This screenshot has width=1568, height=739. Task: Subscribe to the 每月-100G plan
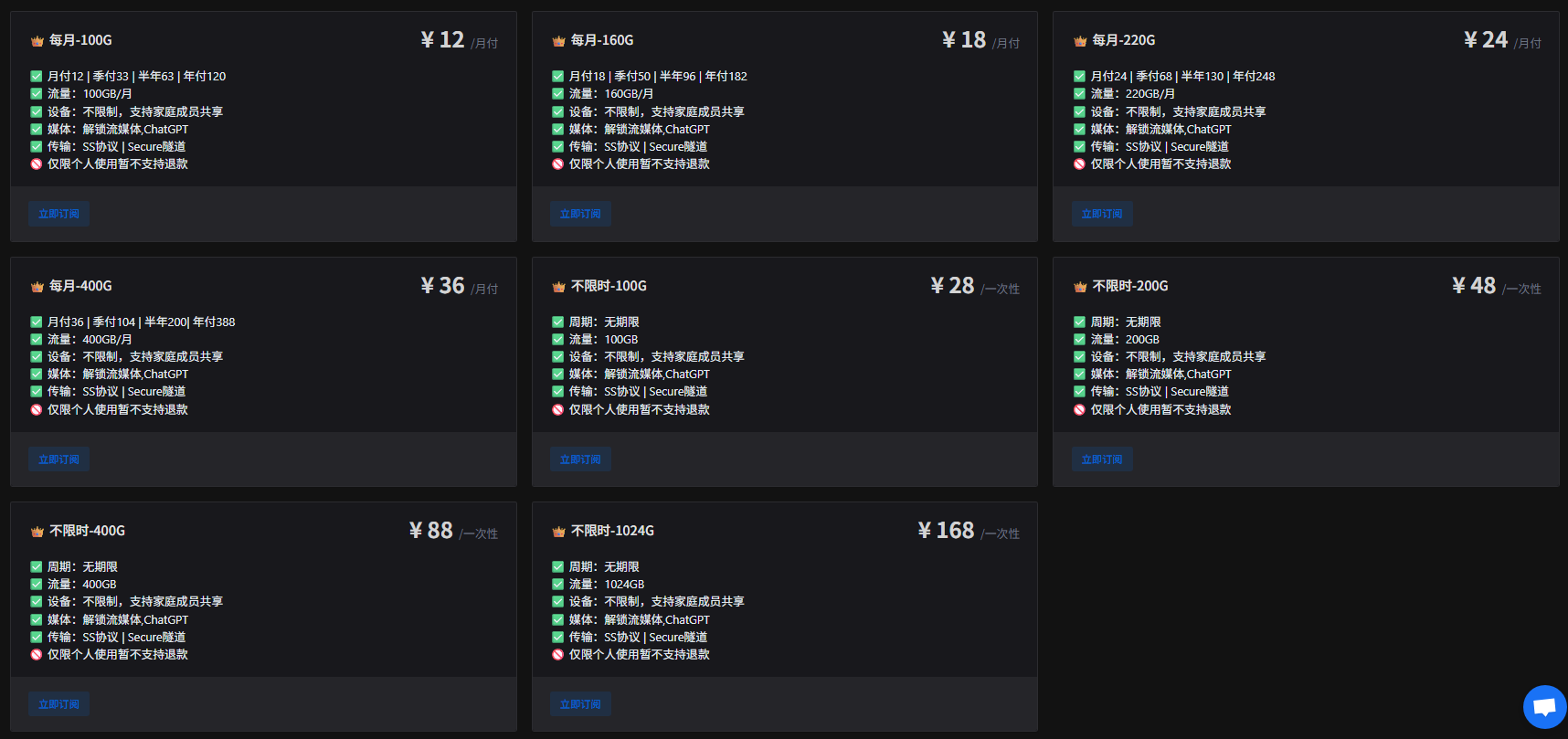point(58,214)
